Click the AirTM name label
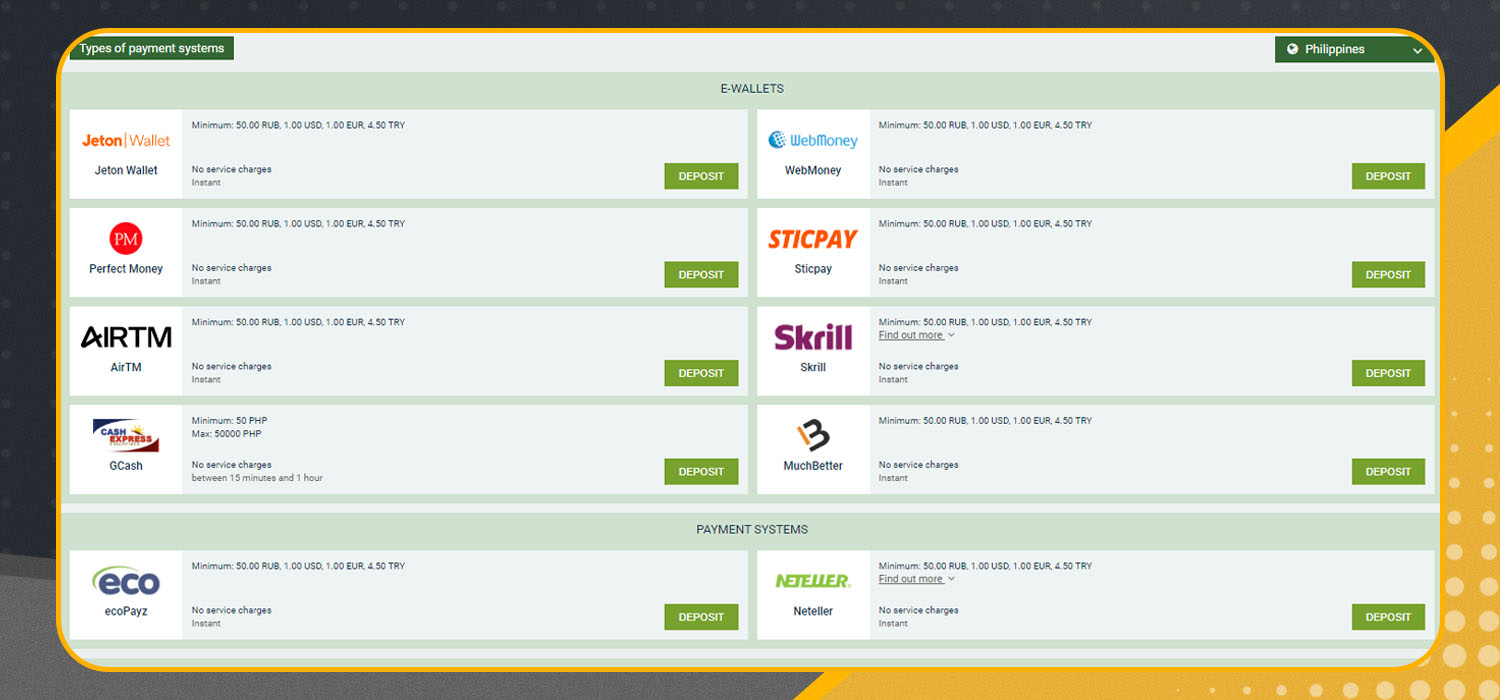Viewport: 1500px width, 700px height. tap(126, 367)
